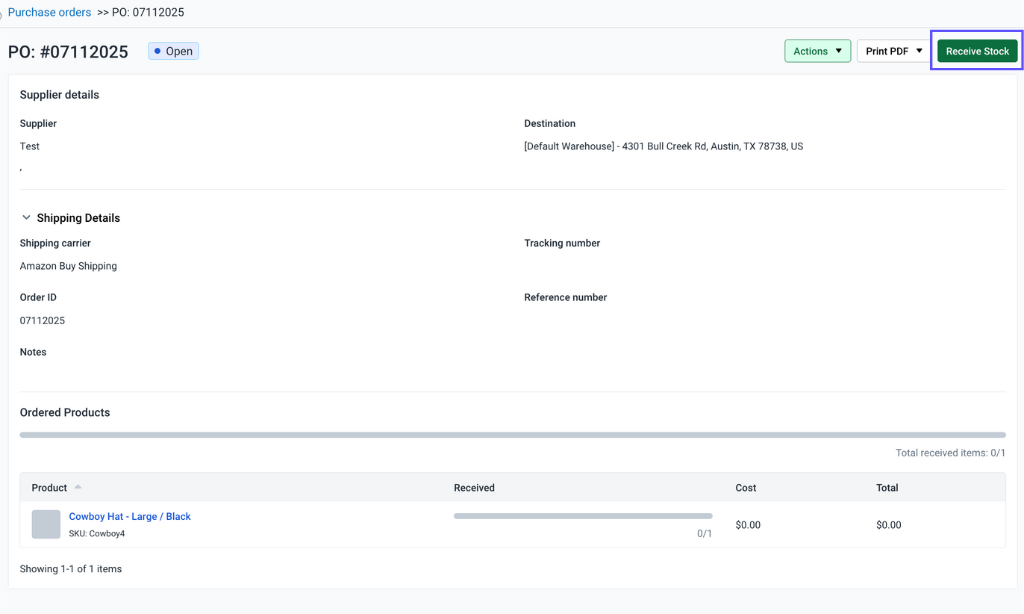Screen dimensions: 1024x614
Task: Click the PO: #07112025 page heading
Action: (x=68, y=52)
